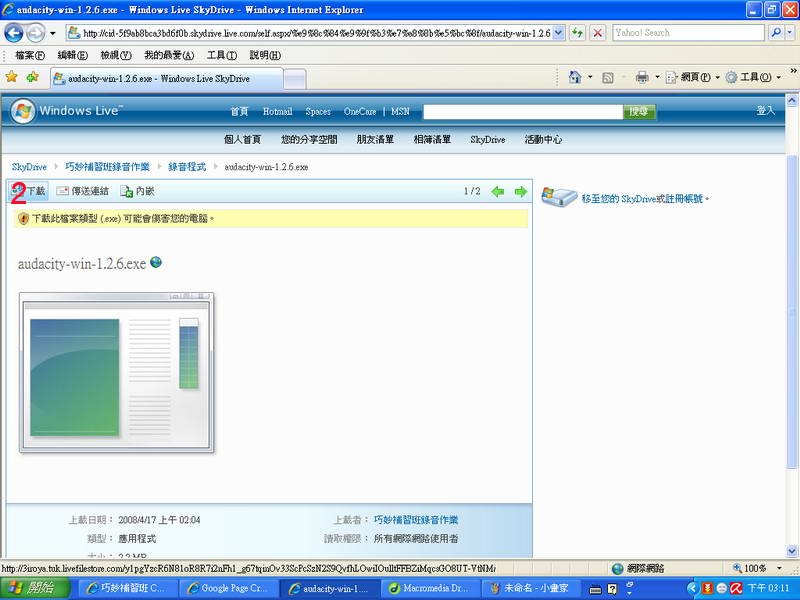Image resolution: width=800 pixels, height=600 pixels.
Task: Go to 個人首頁 navigation item
Action: pos(242,139)
